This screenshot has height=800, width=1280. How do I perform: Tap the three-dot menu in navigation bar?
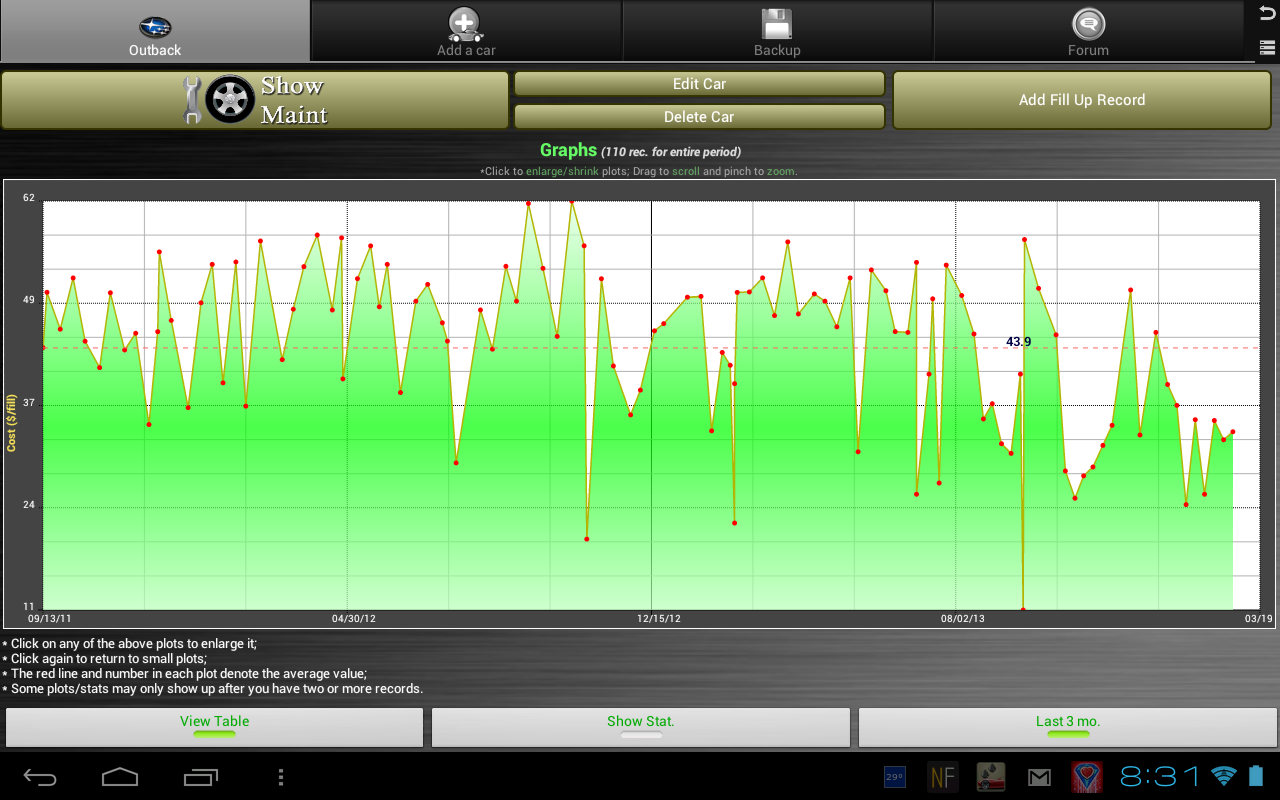281,777
